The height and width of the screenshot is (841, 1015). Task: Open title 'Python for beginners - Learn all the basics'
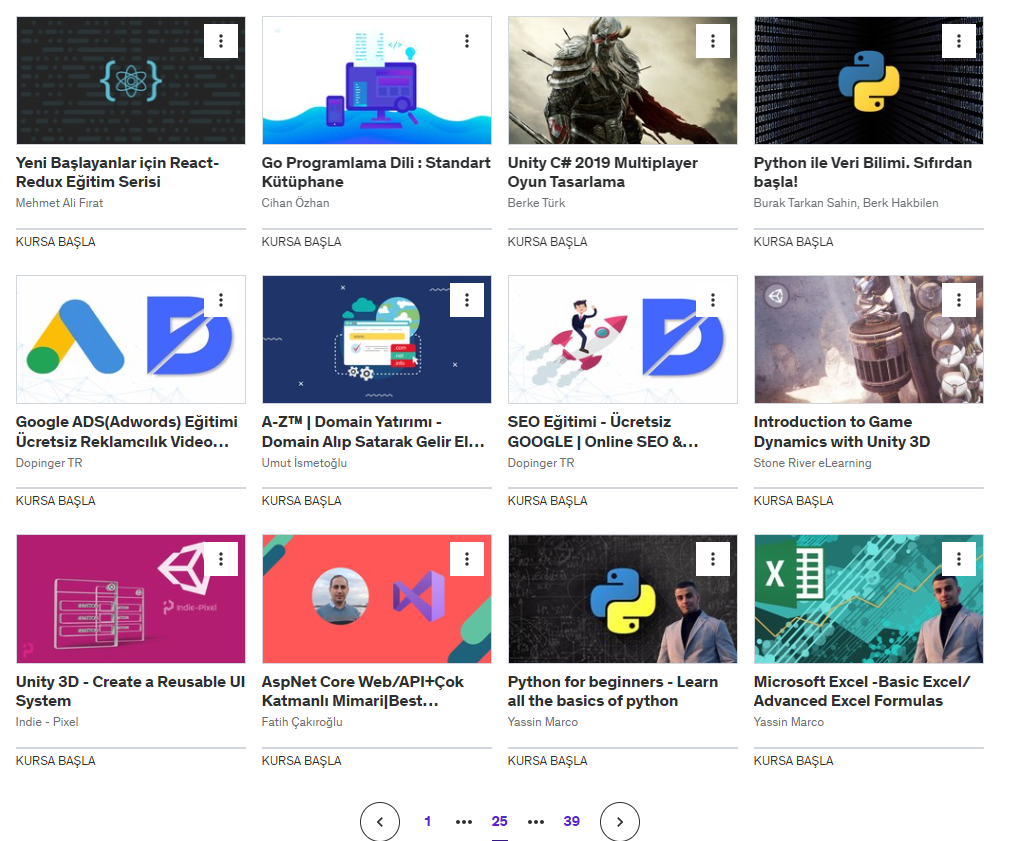pyautogui.click(x=612, y=691)
